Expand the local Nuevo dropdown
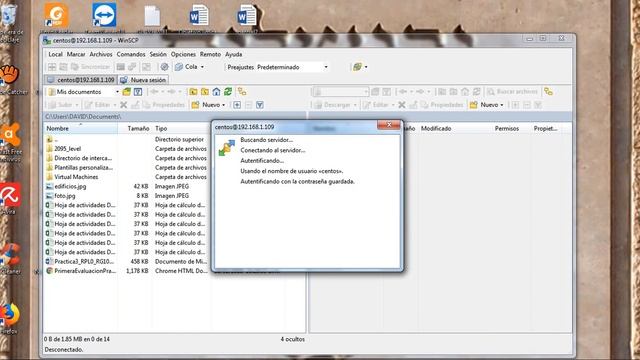This screenshot has width=640, height=360. (x=223, y=105)
